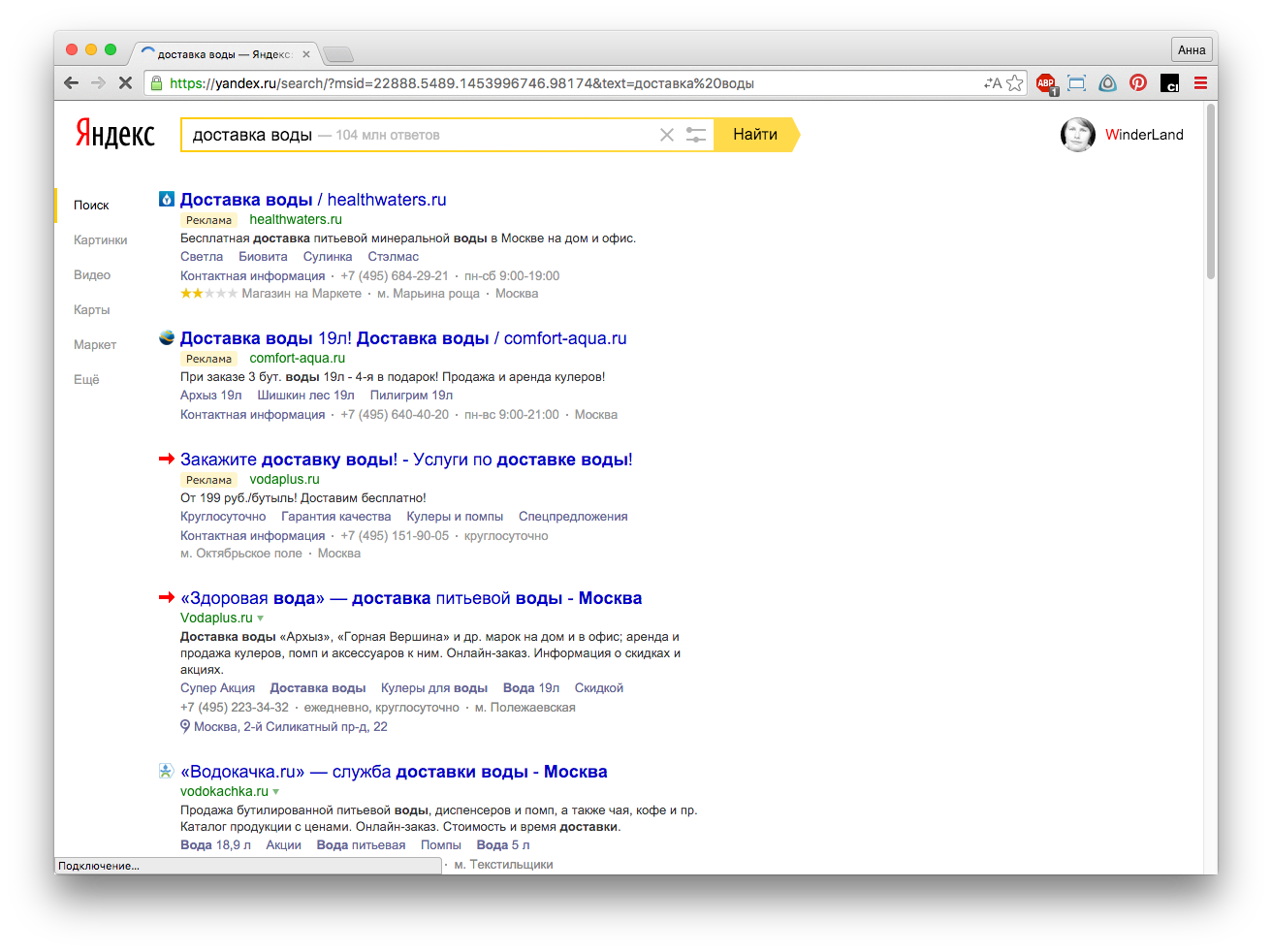Open the «Водокачка.ru» search result link

[x=394, y=772]
